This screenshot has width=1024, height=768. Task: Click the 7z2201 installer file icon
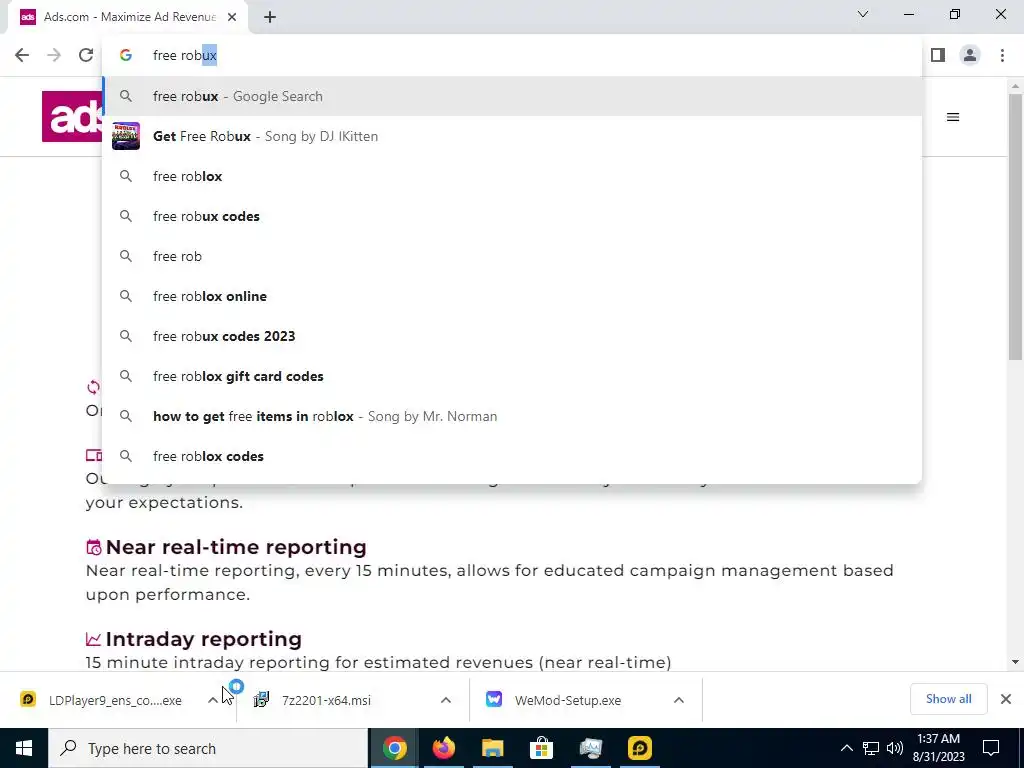pos(261,699)
